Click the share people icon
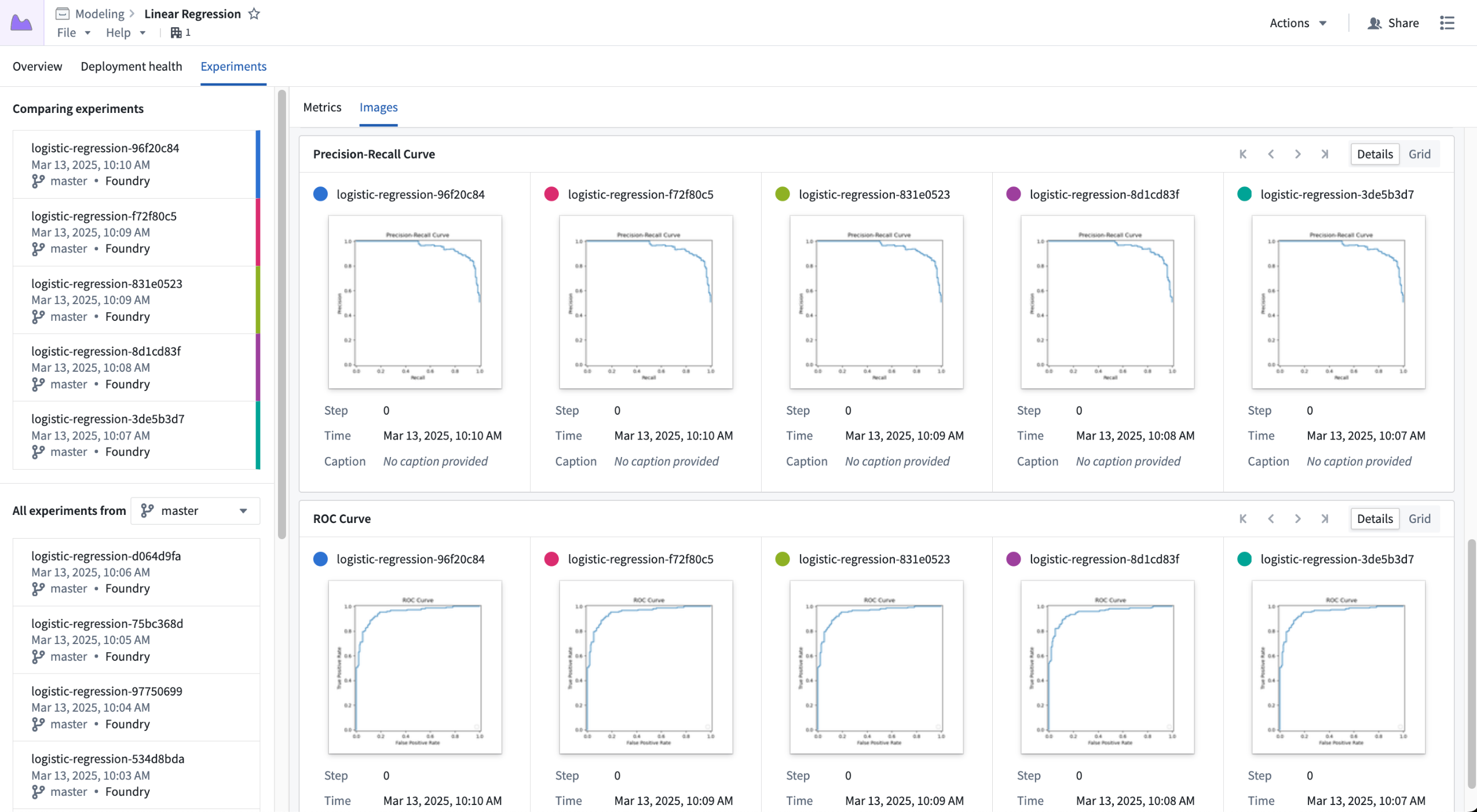 point(1374,23)
